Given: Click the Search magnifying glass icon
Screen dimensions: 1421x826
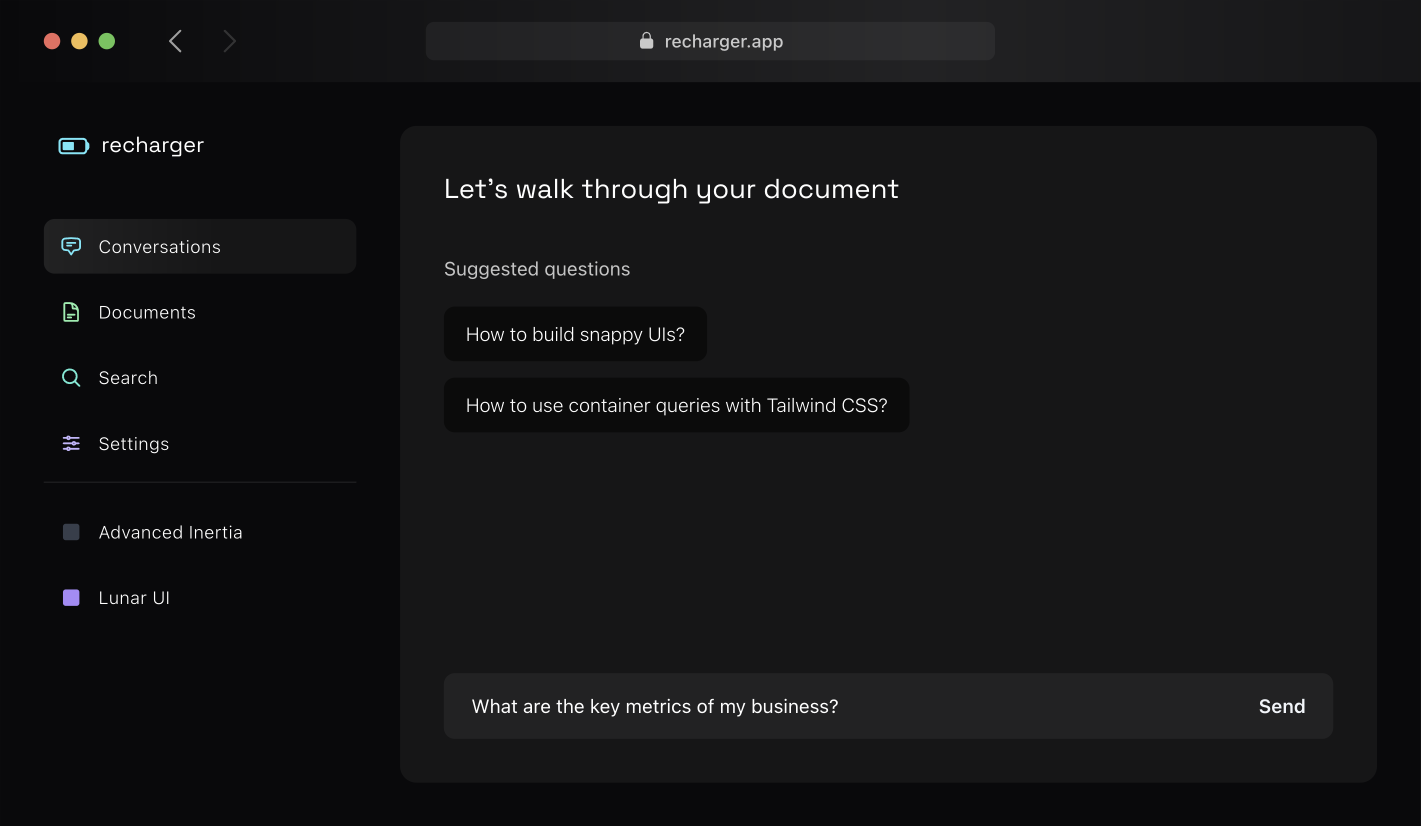Looking at the screenshot, I should 71,378.
